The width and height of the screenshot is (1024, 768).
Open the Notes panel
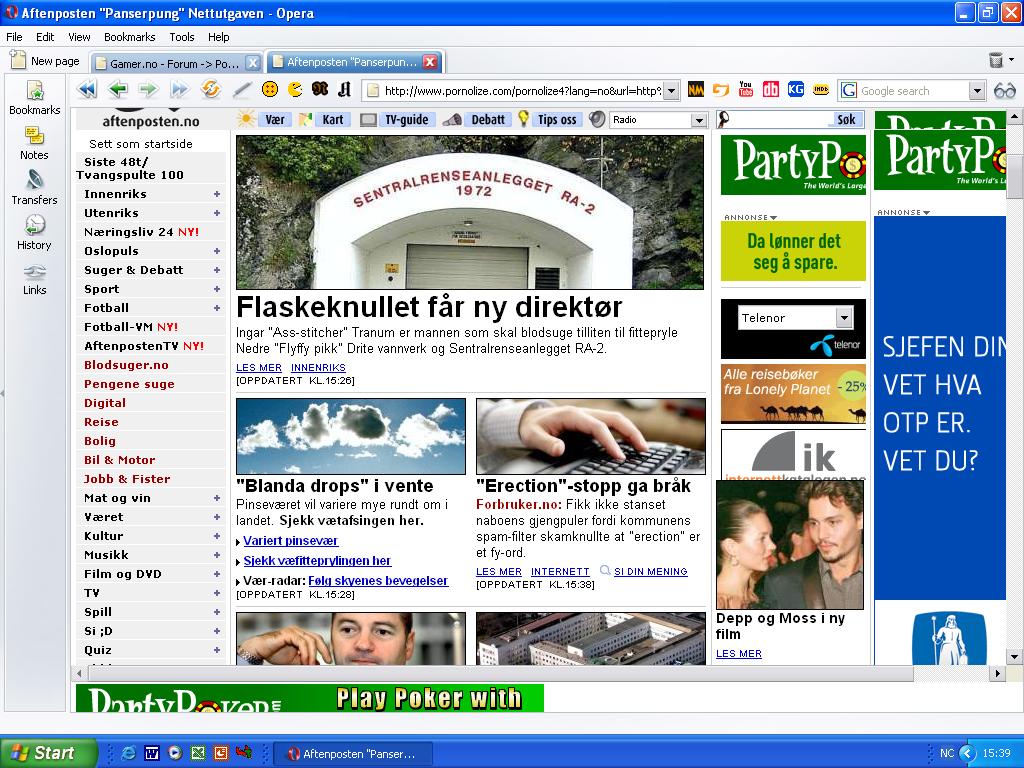pos(34,144)
